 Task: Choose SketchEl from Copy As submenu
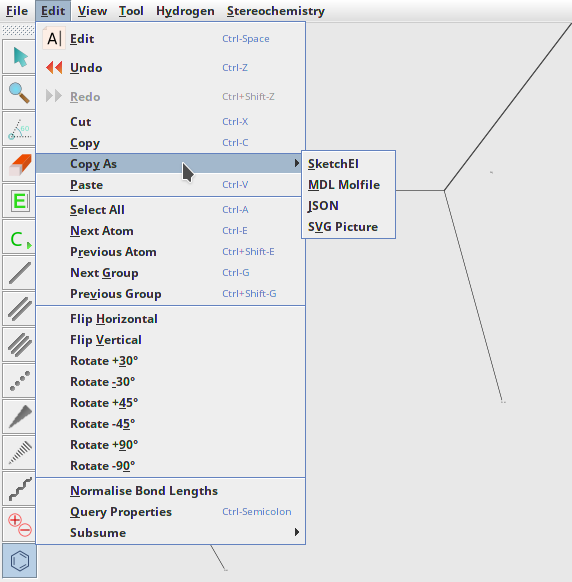coord(349,164)
